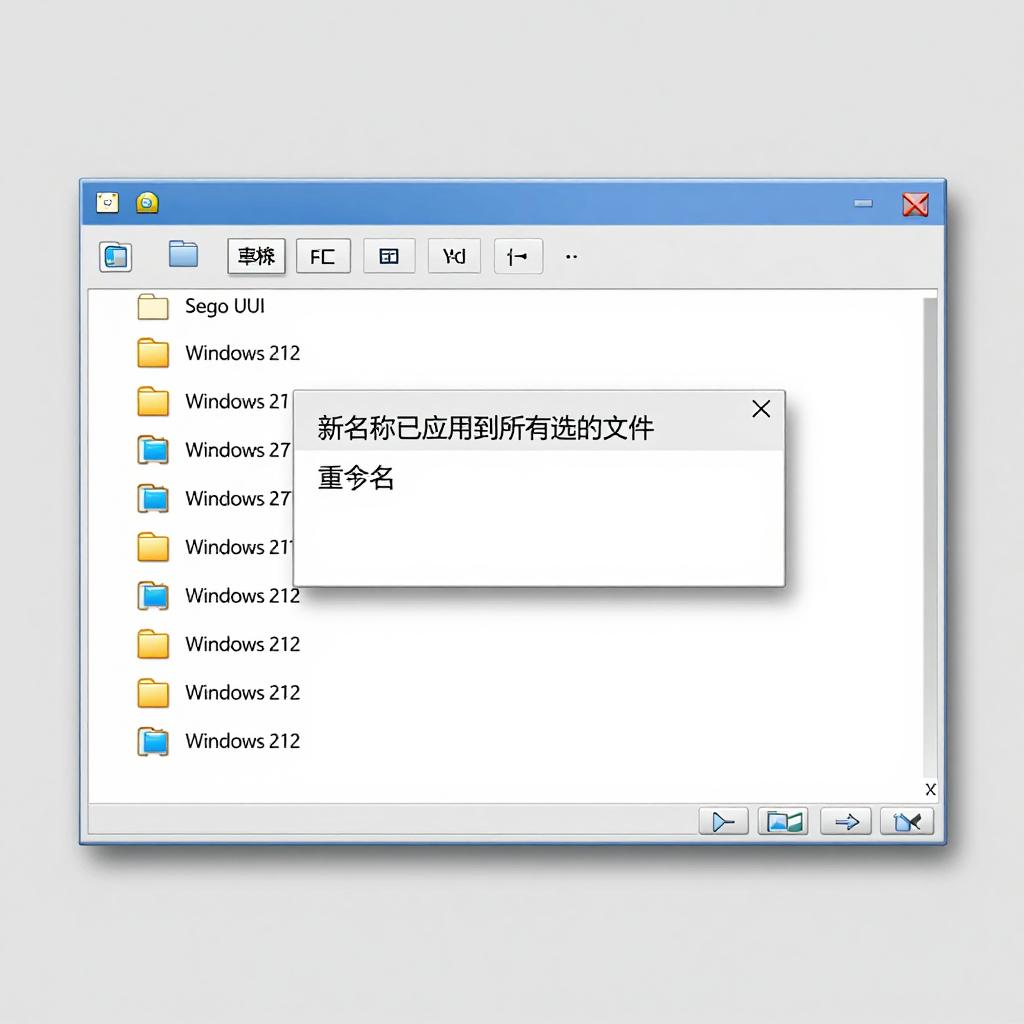Image resolution: width=1024 pixels, height=1024 pixels.
Task: Click the FC toolbar button
Action: click(323, 256)
